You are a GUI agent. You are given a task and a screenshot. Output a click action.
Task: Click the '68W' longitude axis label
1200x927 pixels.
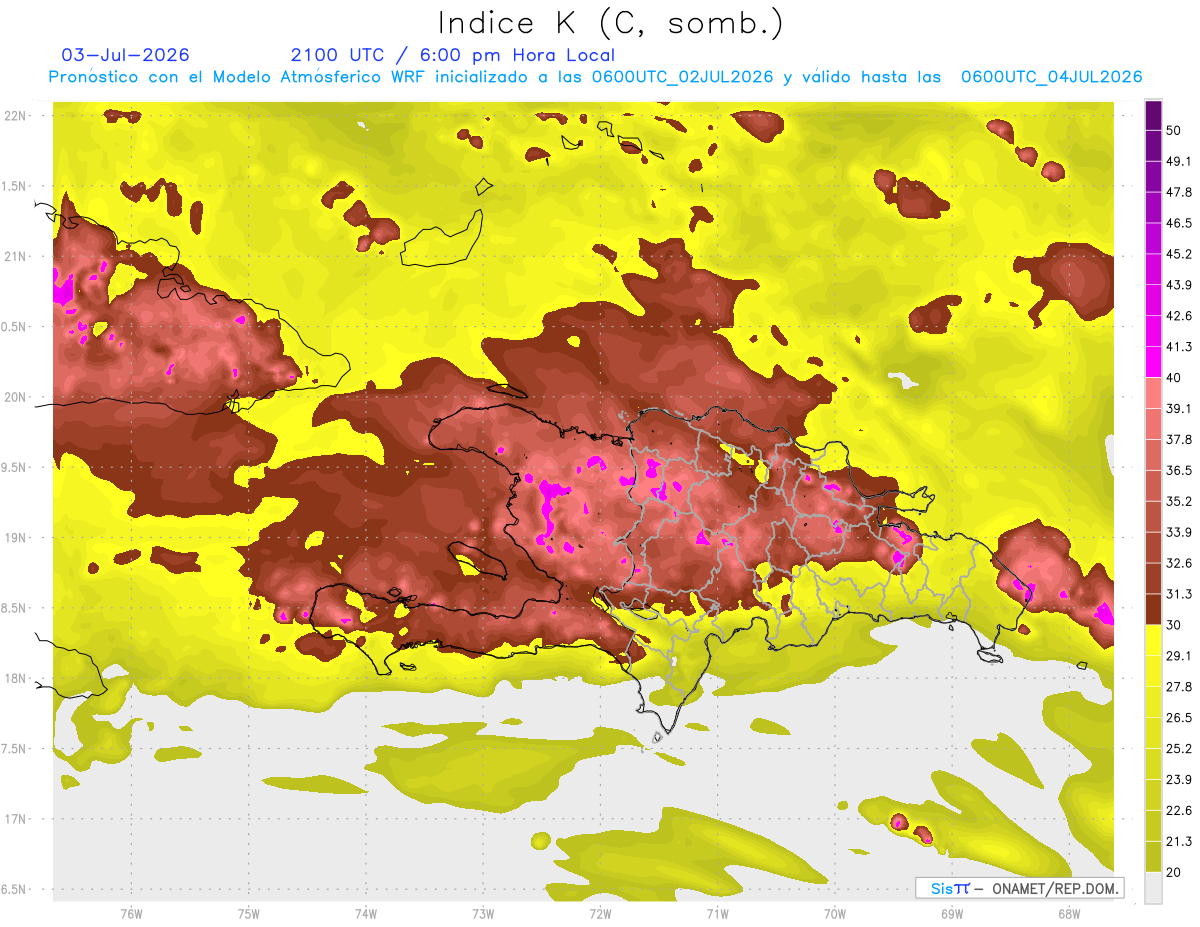pos(1069,914)
